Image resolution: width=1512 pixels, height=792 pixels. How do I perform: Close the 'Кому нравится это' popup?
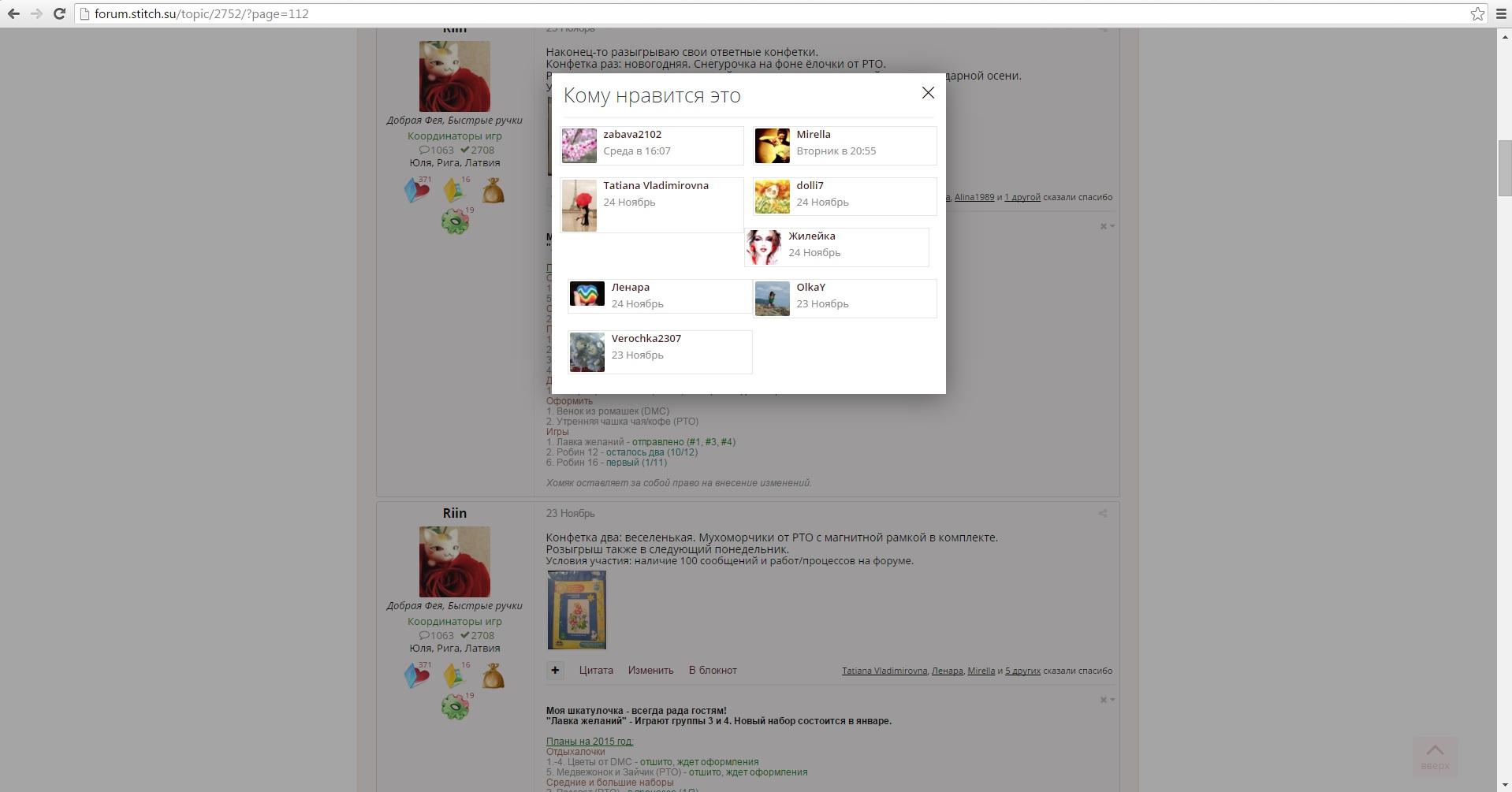pyautogui.click(x=928, y=93)
